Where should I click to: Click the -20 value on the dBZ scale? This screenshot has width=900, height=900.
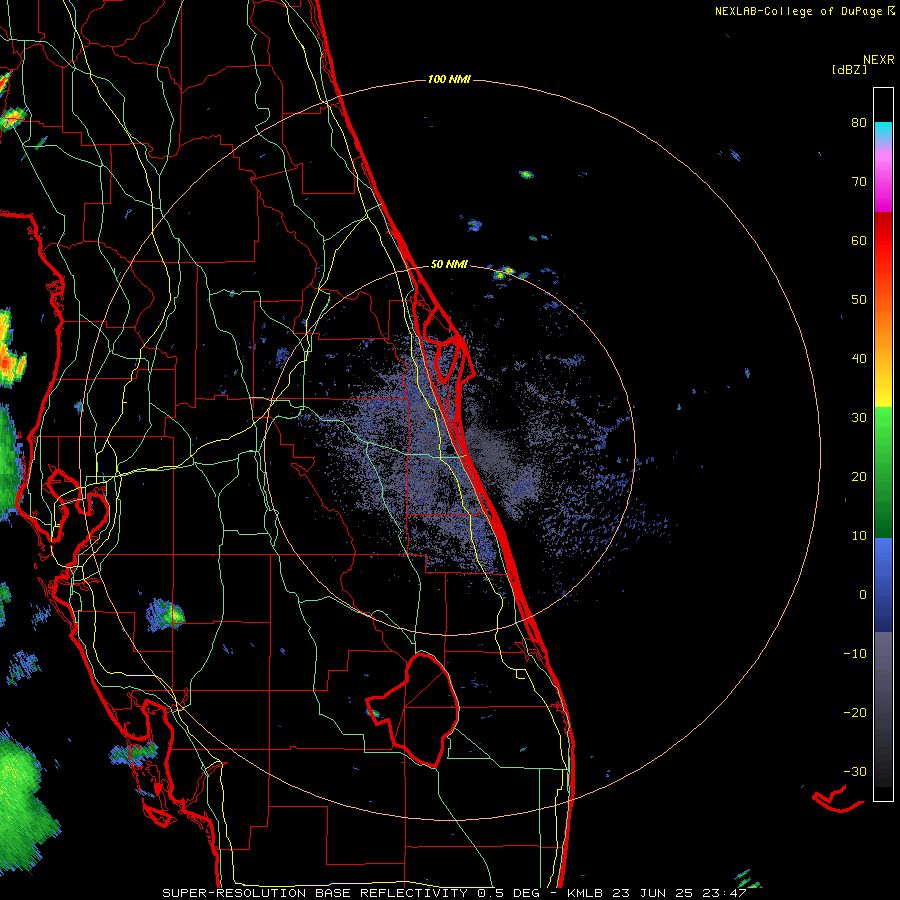pyautogui.click(x=855, y=713)
